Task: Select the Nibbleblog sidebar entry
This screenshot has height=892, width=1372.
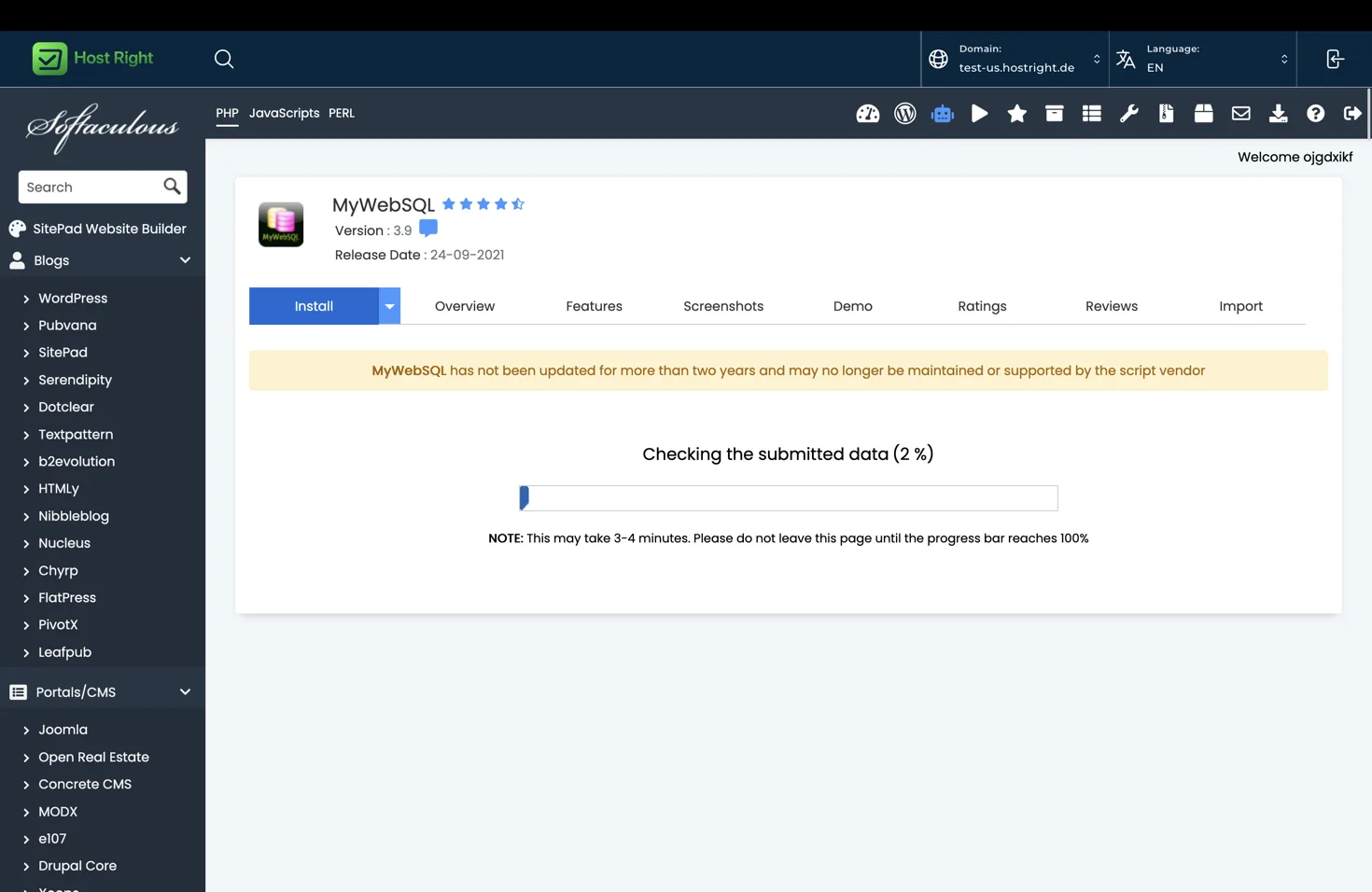Action: click(74, 516)
